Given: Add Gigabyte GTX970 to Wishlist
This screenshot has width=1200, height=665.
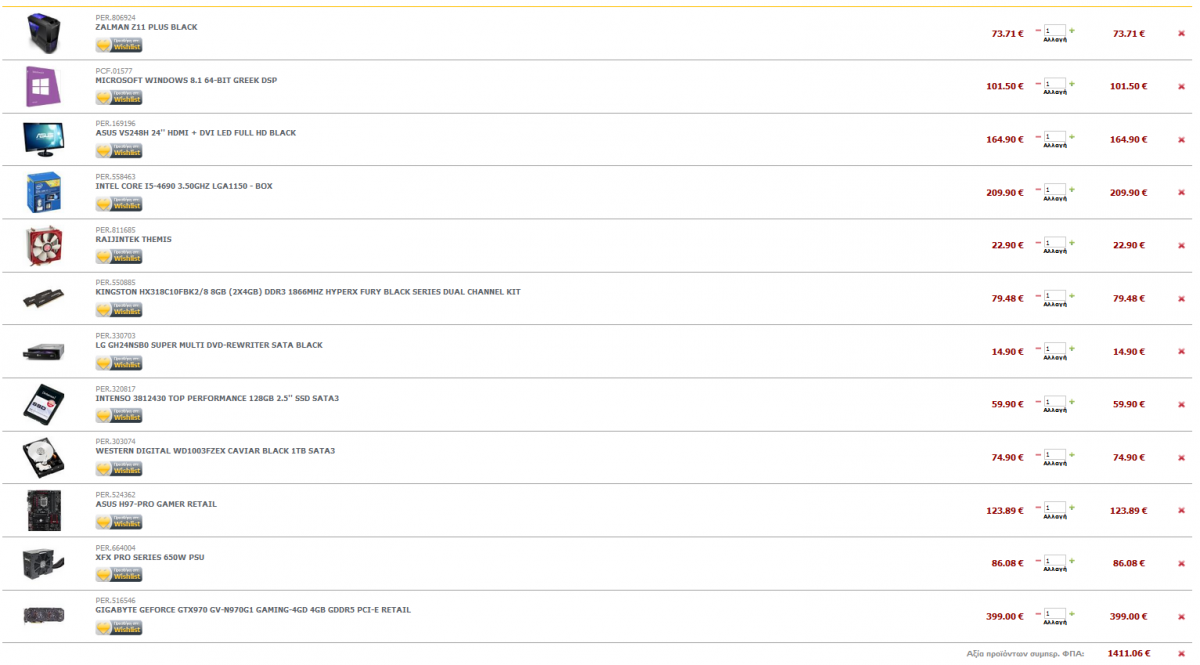Looking at the screenshot, I should point(119,628).
